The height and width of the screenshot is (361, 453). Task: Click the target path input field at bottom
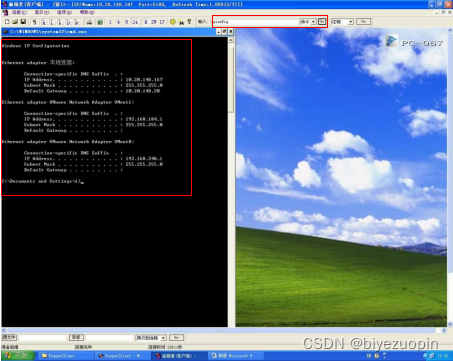109,338
